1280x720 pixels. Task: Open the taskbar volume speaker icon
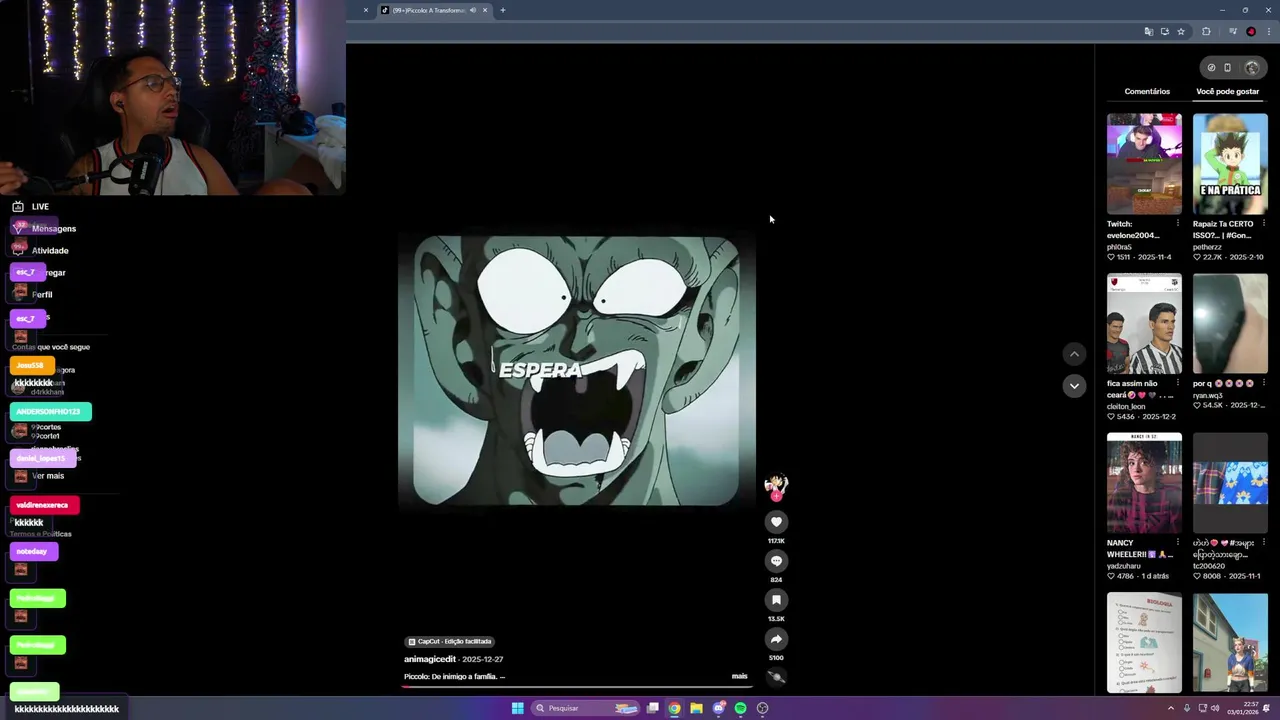[x=1215, y=708]
